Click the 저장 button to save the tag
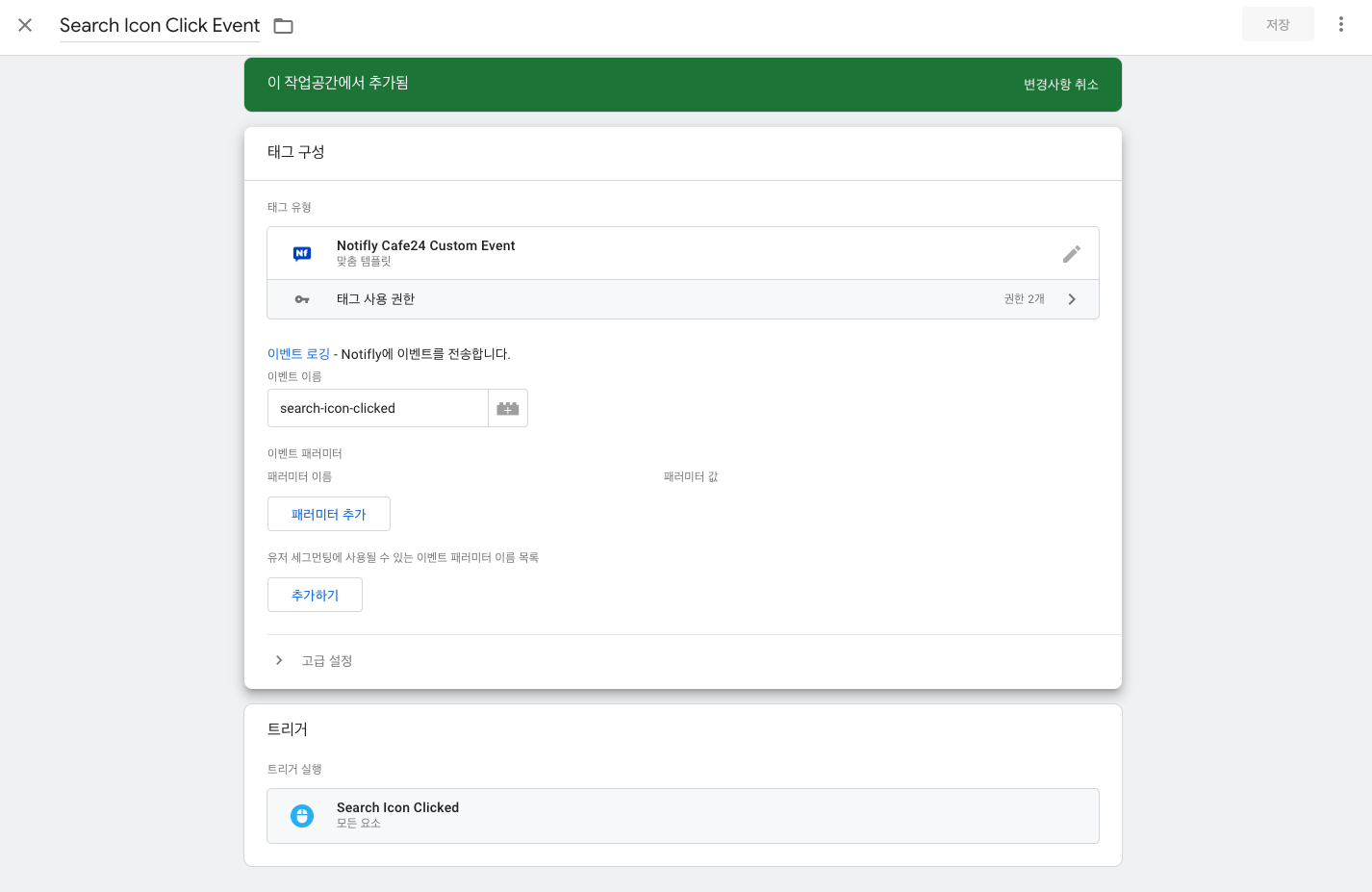 (x=1278, y=24)
